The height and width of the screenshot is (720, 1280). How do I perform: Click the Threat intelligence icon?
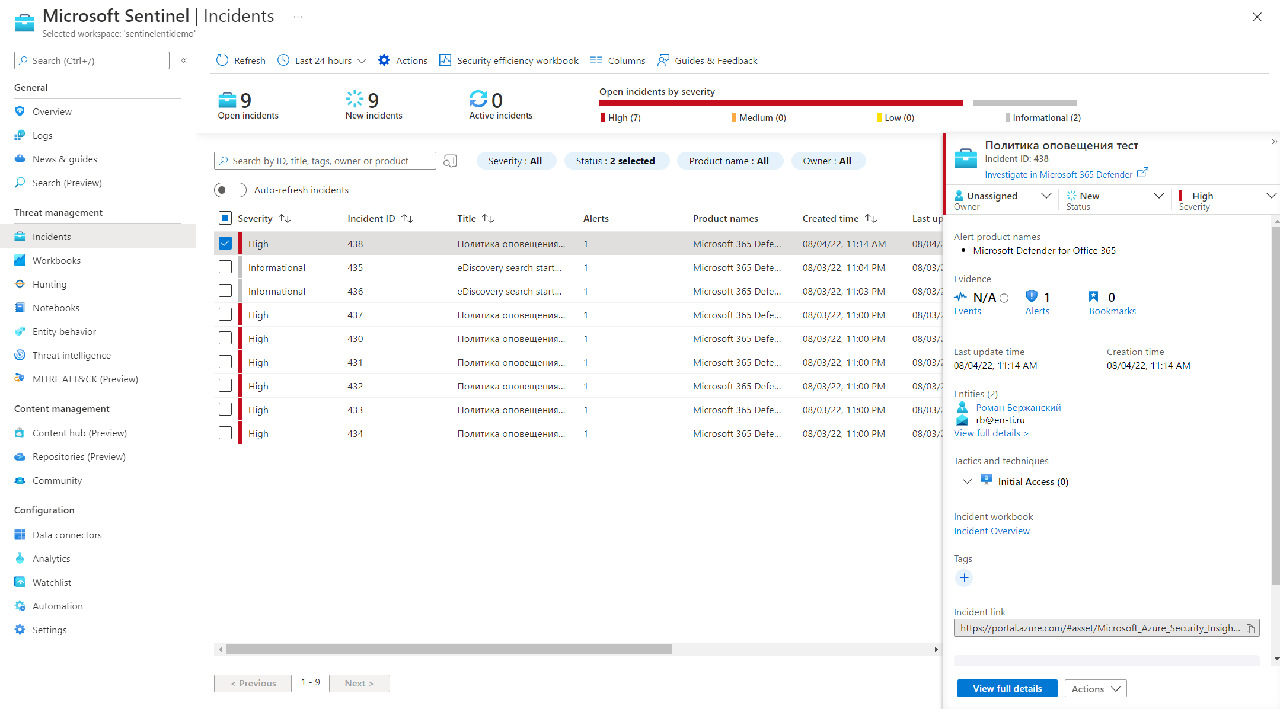point(19,355)
